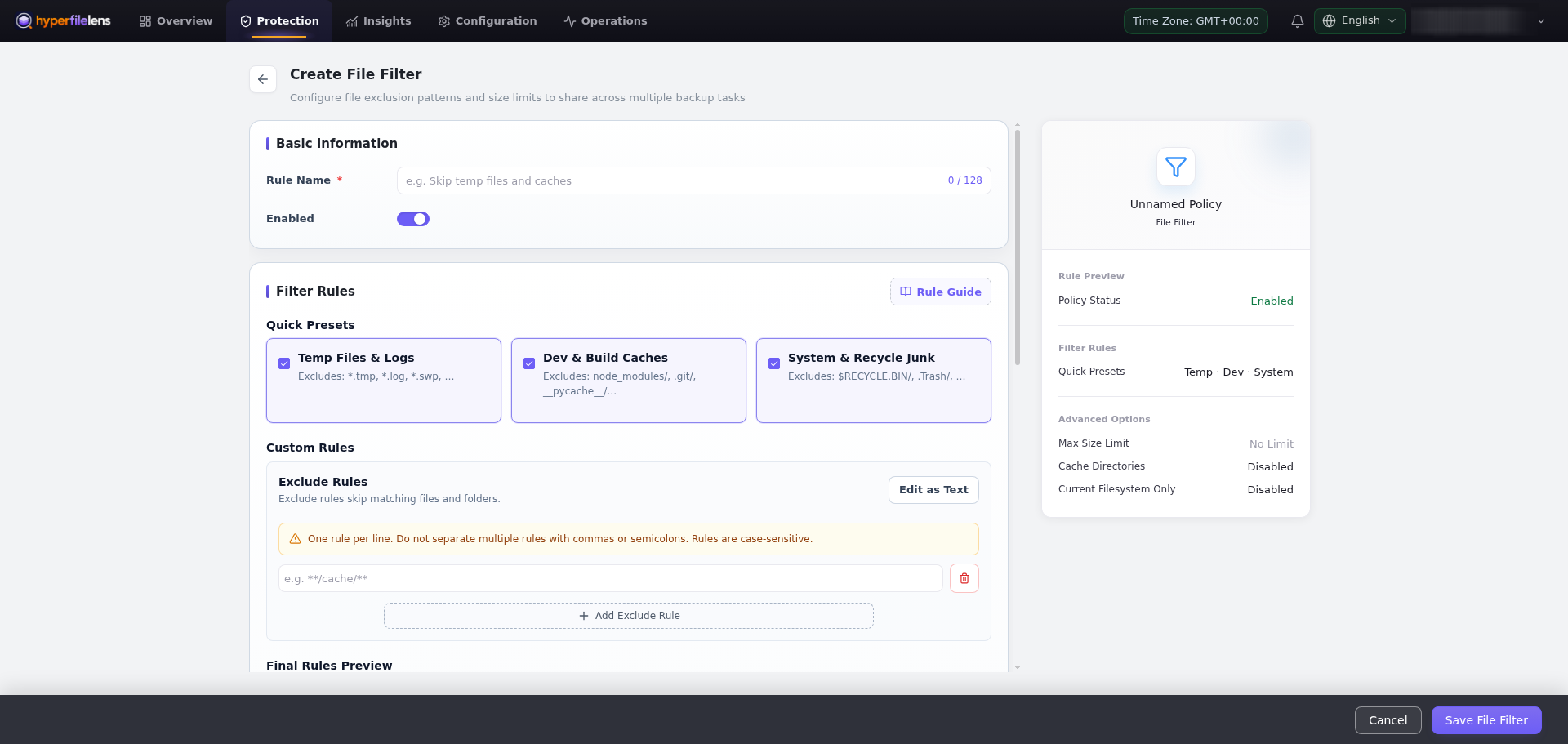Viewport: 1568px width, 744px height.
Task: Click the No Limit max size value
Action: tap(1271, 444)
